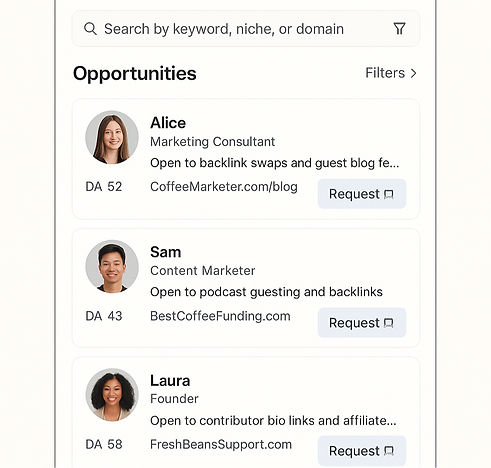Open the funnel filter icon
The width and height of the screenshot is (491, 468).
click(x=399, y=29)
